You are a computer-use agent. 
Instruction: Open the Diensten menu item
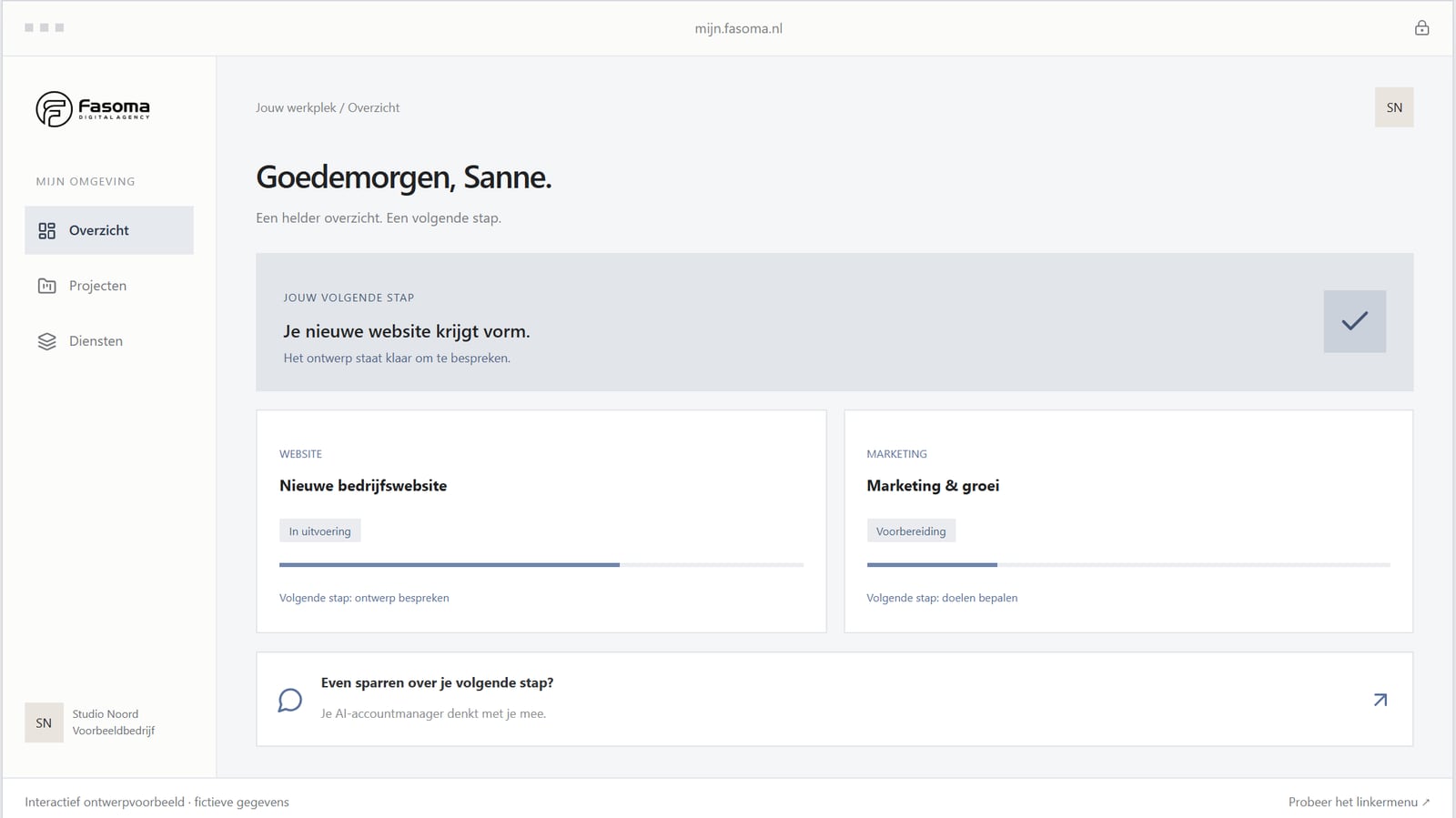(x=109, y=341)
